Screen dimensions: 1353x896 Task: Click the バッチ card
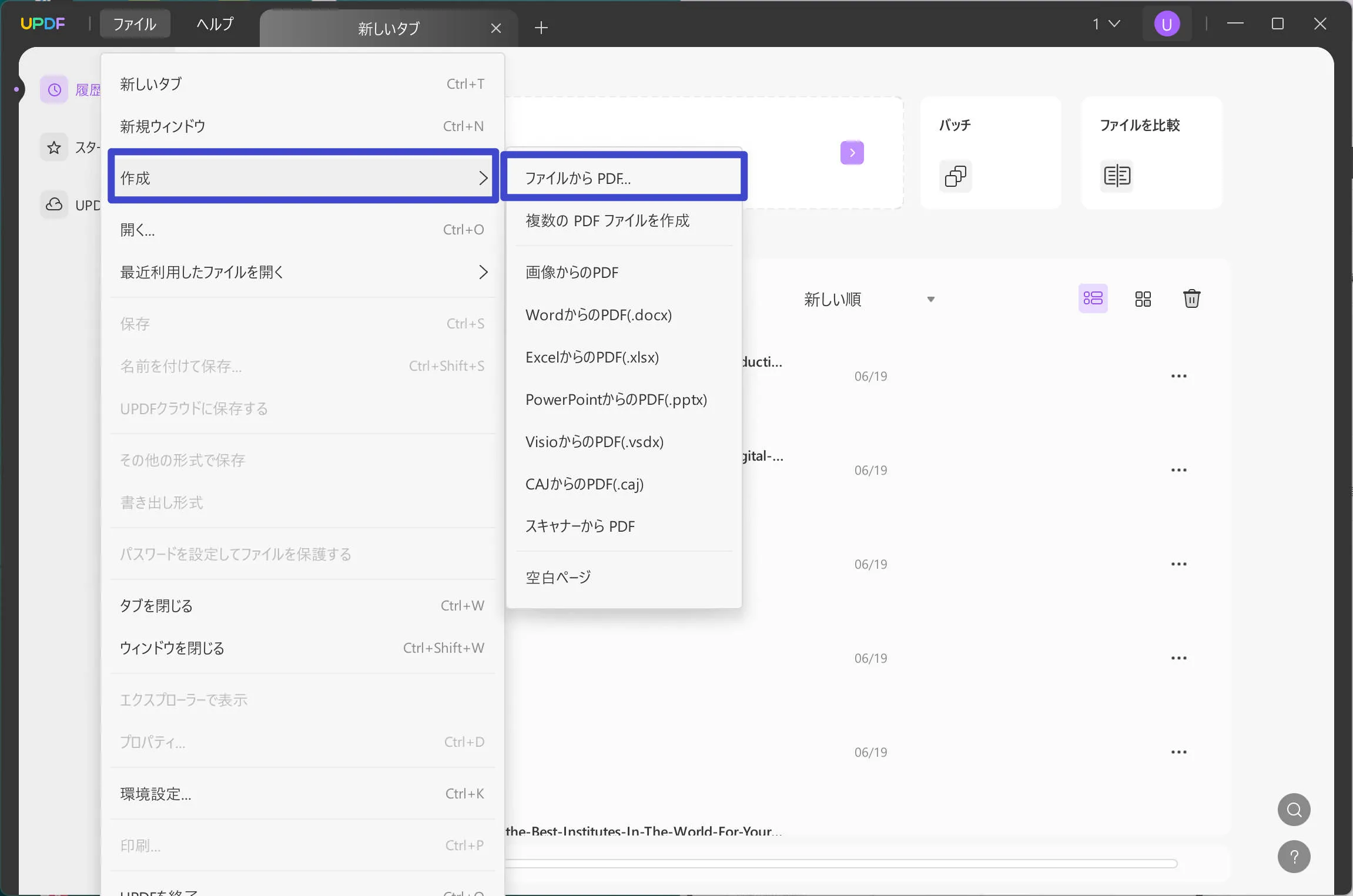pos(991,153)
